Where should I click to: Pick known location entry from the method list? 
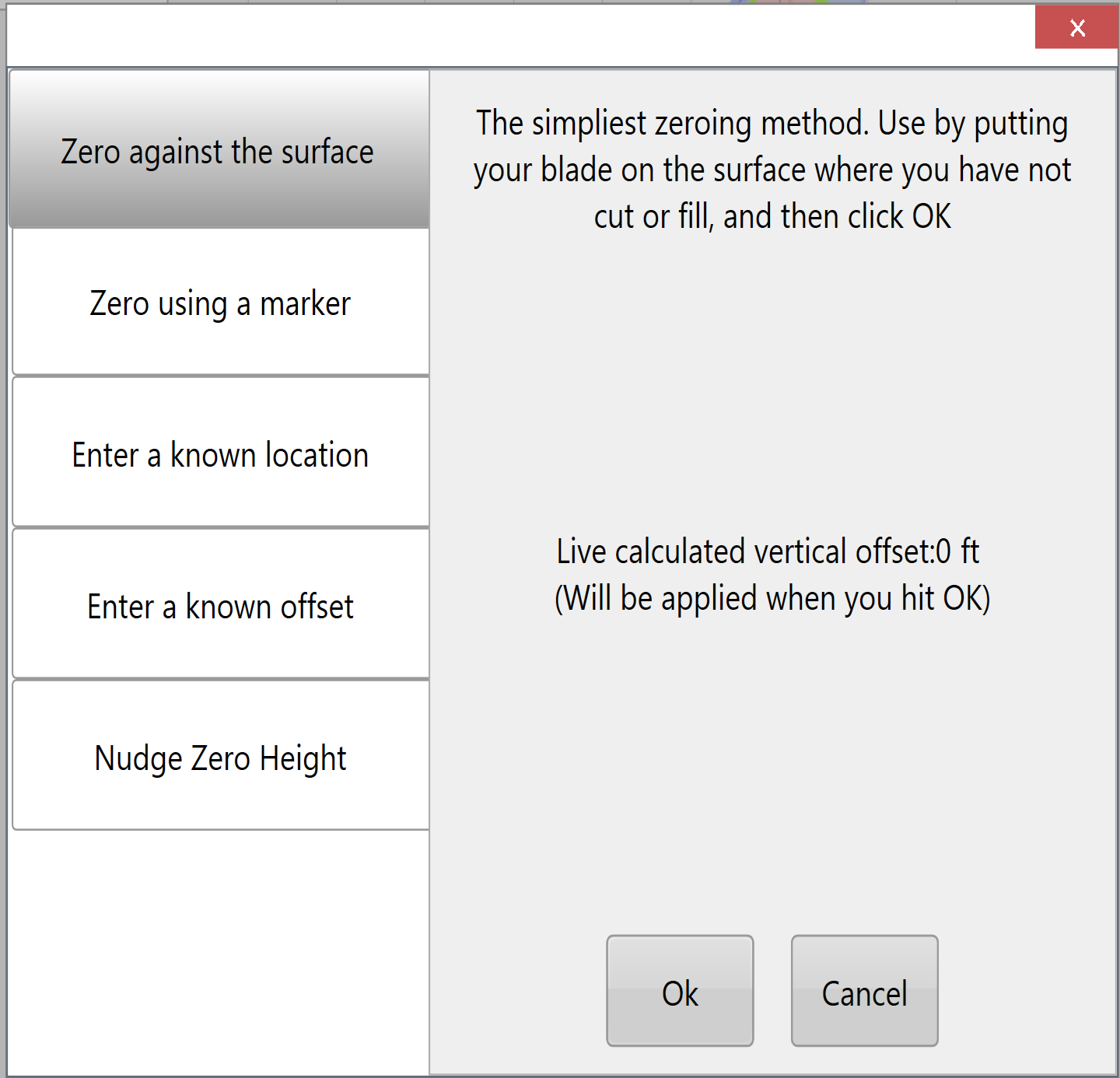221,453
